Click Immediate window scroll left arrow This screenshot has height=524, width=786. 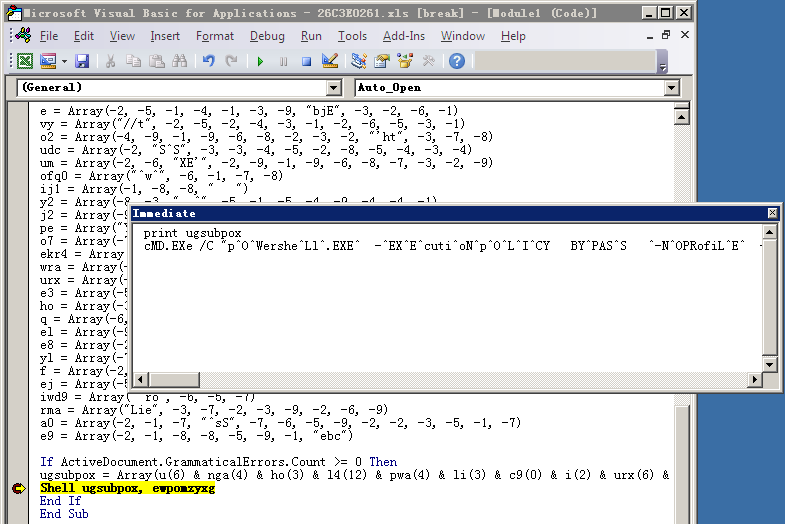click(x=141, y=380)
